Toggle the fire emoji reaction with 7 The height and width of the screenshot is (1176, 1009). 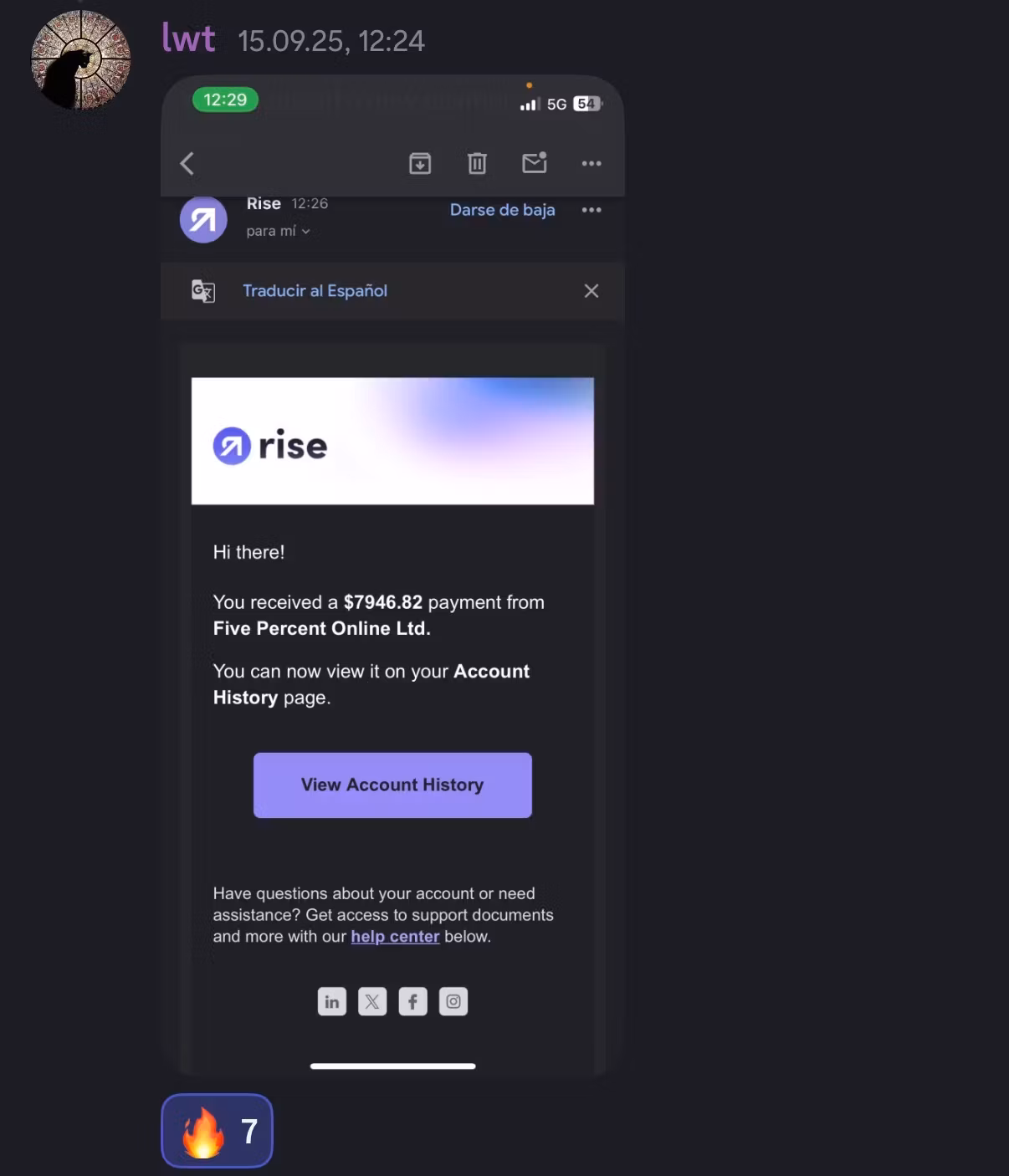coord(217,1131)
